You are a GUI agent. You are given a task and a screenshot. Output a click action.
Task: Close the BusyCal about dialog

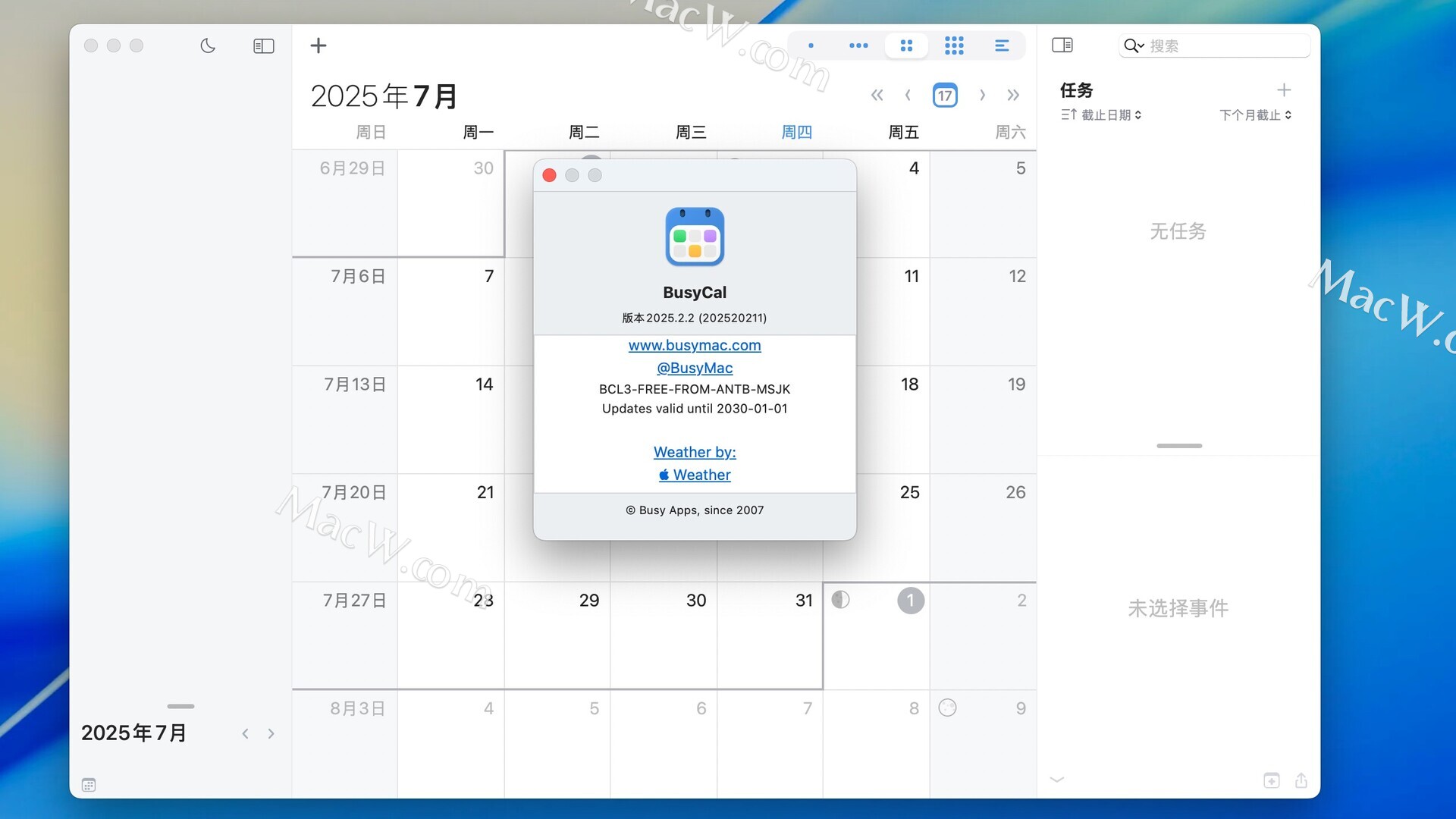click(x=550, y=175)
